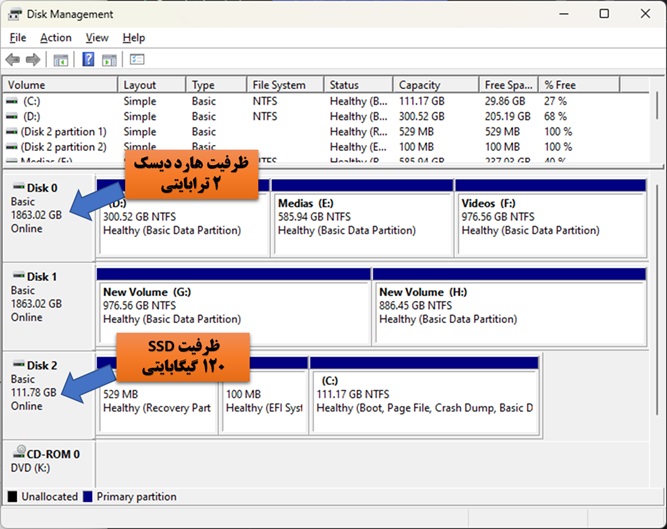Sort by the Free Space column header
The image size is (667, 529).
point(509,85)
